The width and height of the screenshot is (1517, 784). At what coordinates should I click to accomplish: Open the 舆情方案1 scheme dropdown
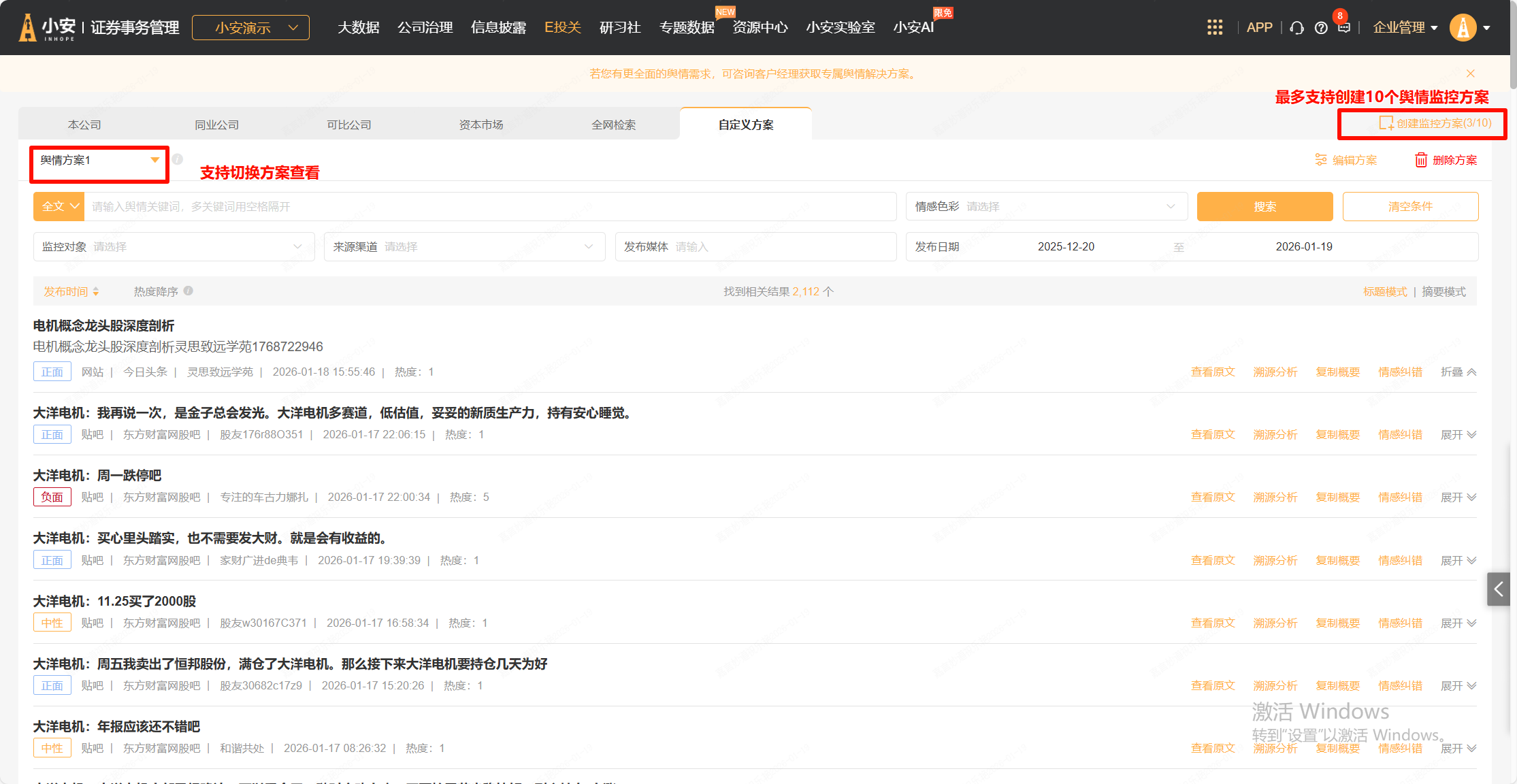pyautogui.click(x=99, y=161)
